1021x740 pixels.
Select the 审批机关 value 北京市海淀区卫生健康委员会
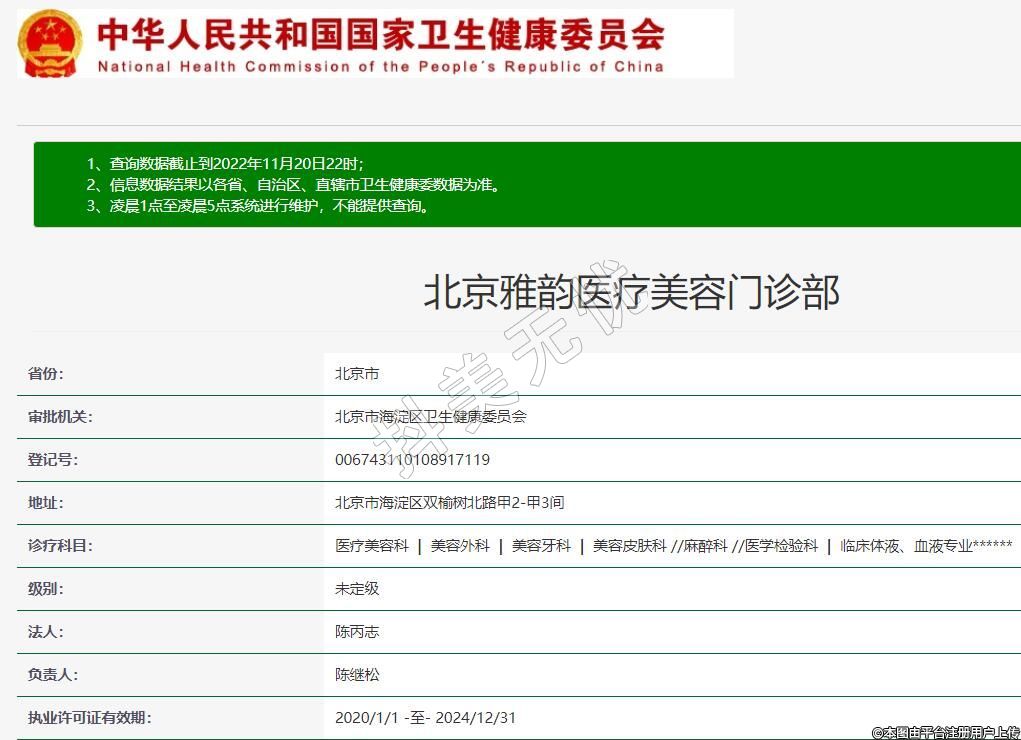pyautogui.click(x=430, y=417)
